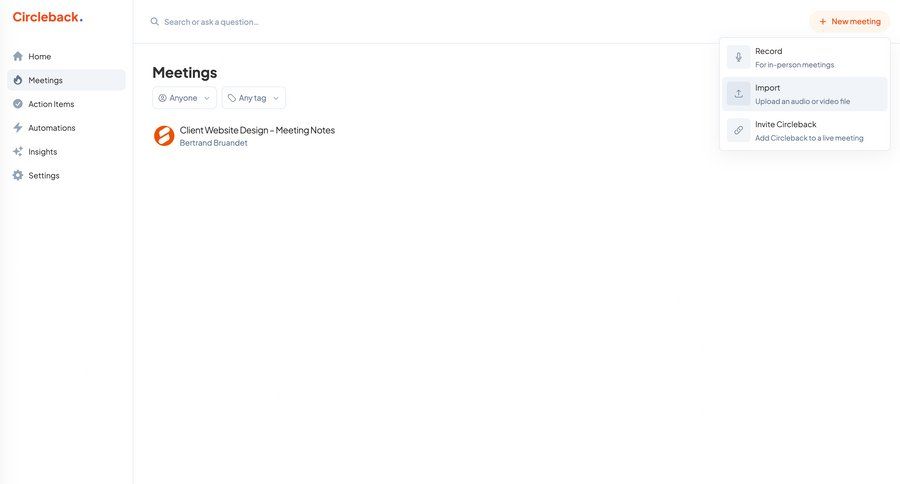This screenshot has height=484, width=900.
Task: Expand the Anyone filter dropdown
Action: (x=184, y=98)
